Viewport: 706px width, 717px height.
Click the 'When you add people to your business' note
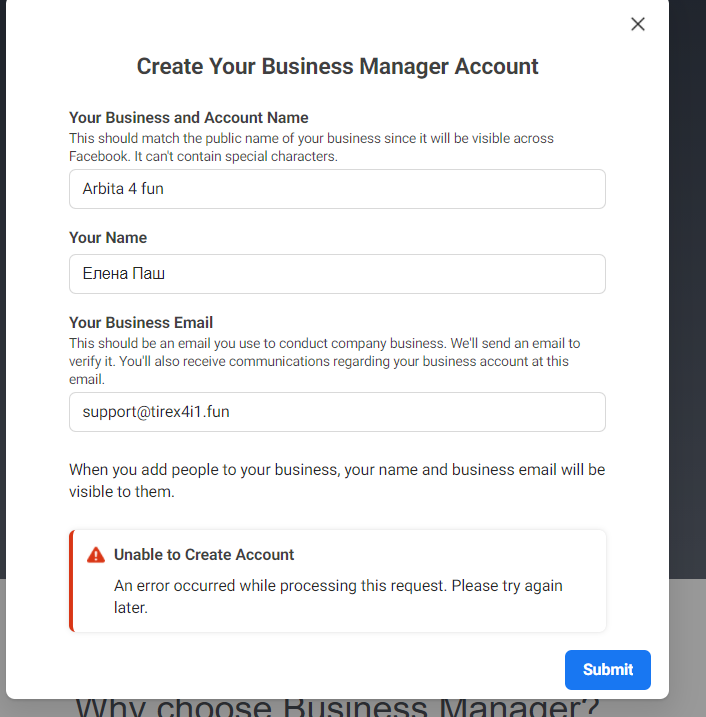337,481
